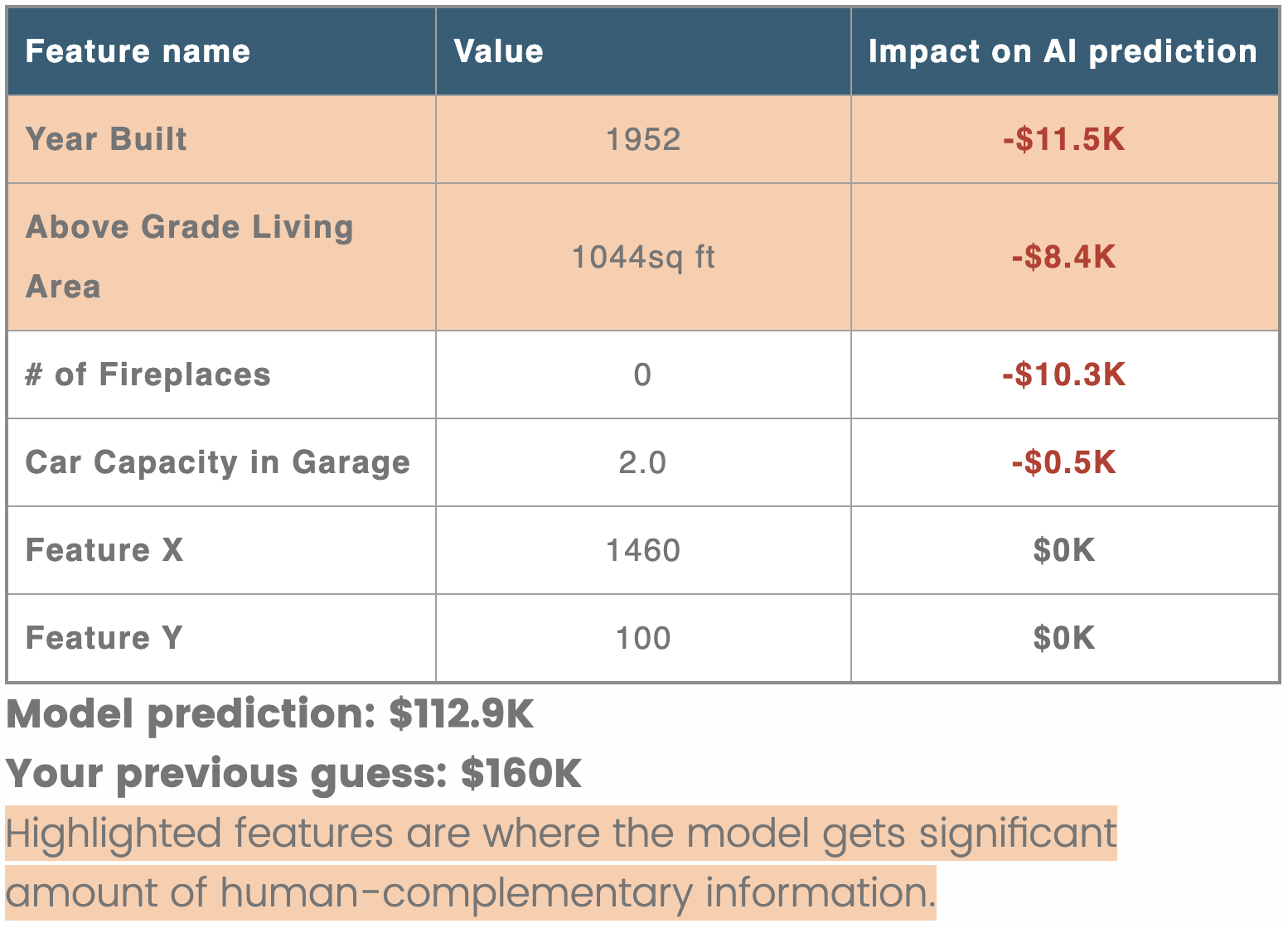1288x928 pixels.
Task: Select the "Feature X" row label
Action: [104, 550]
